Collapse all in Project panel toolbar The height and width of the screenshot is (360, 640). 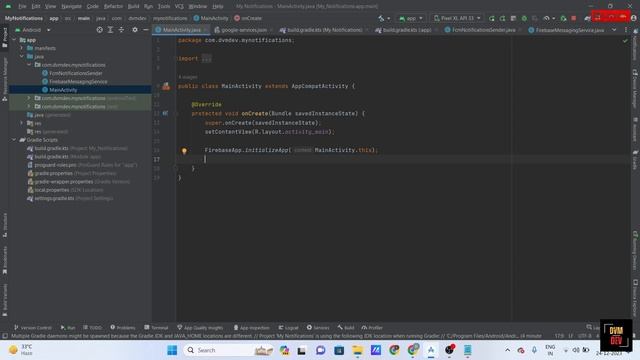tap(121, 30)
